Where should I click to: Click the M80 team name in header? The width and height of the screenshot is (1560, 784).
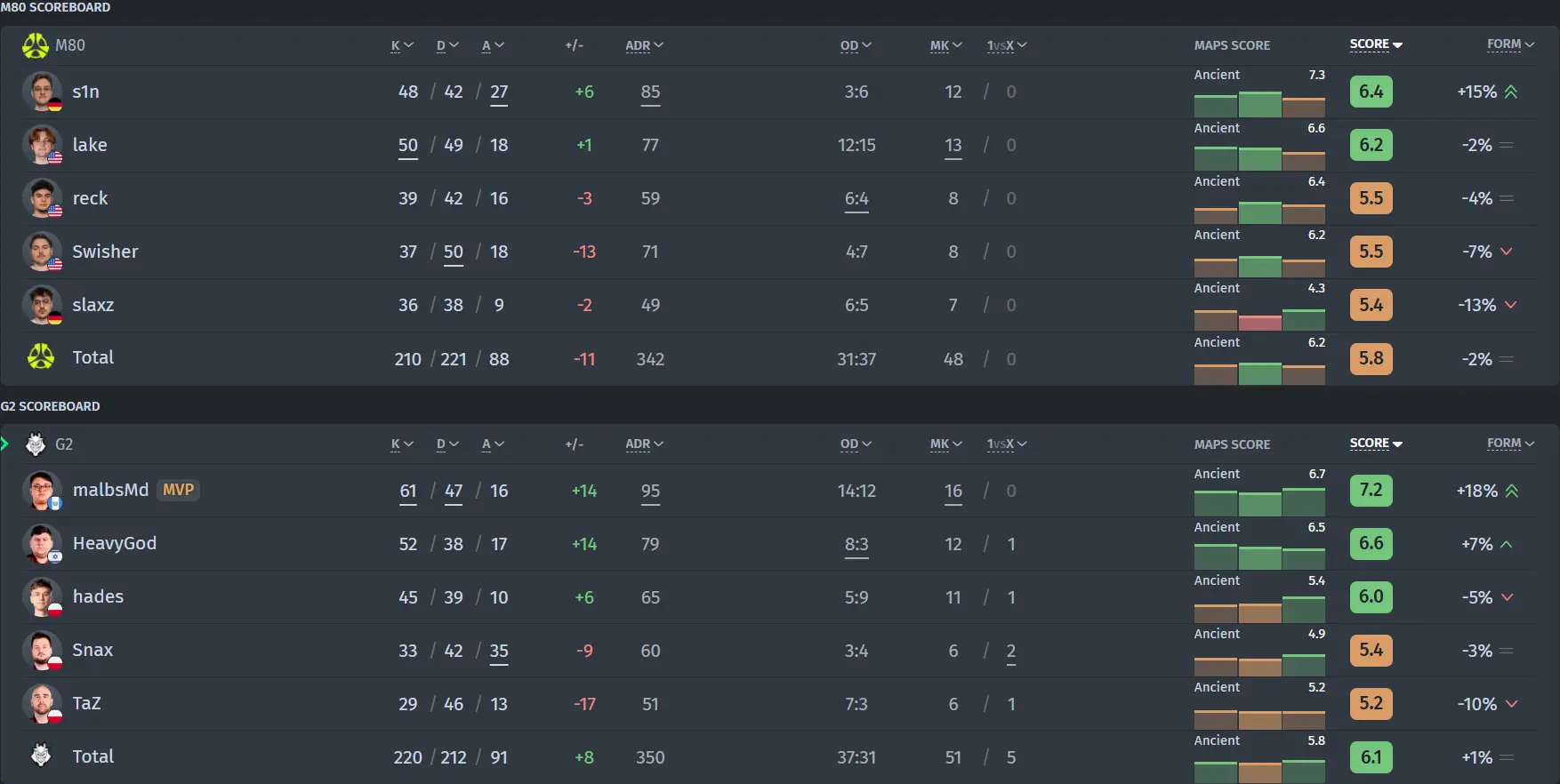pyautogui.click(x=70, y=45)
